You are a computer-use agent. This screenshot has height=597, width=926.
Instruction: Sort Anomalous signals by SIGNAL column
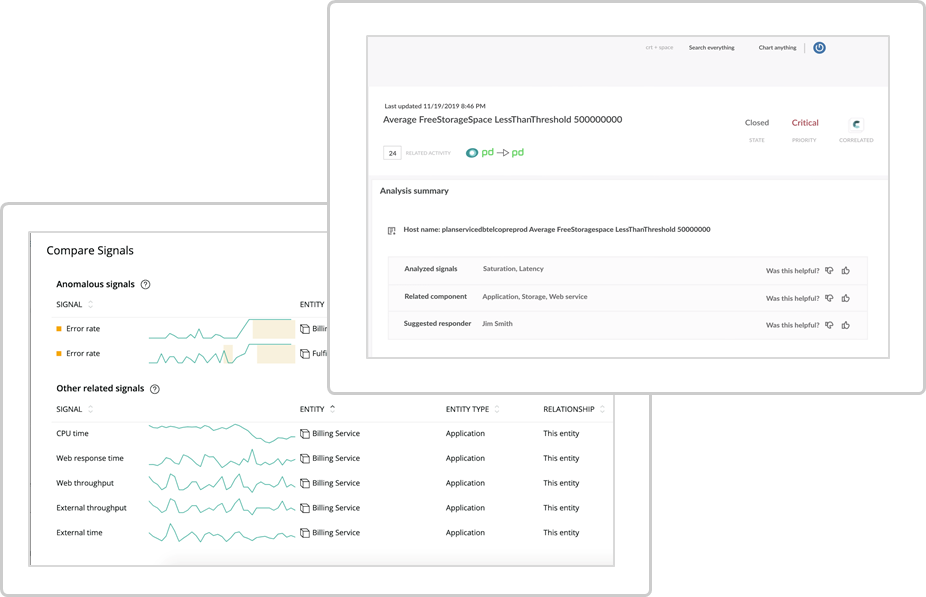pos(90,305)
